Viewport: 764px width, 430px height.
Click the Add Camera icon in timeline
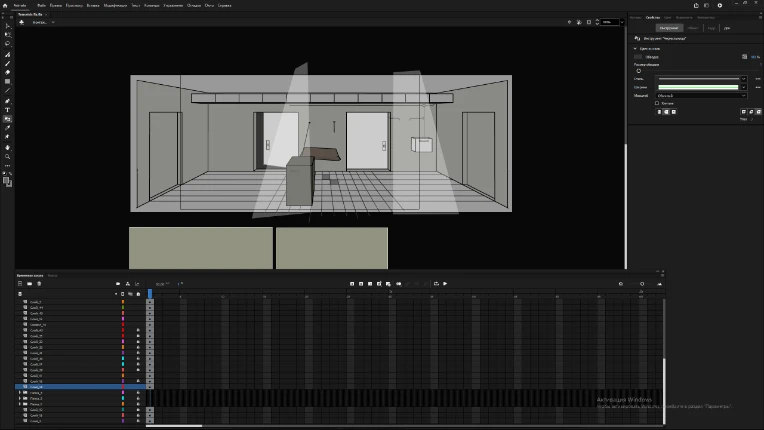click(x=118, y=283)
